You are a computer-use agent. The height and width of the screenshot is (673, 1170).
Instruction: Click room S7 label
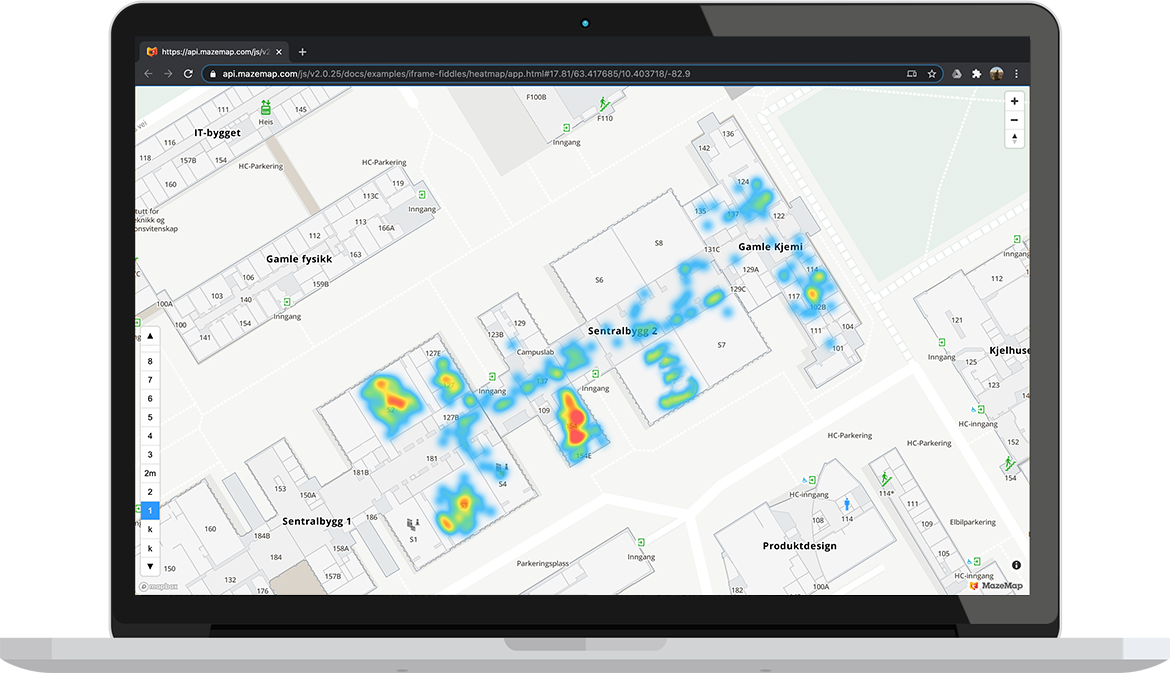722,345
